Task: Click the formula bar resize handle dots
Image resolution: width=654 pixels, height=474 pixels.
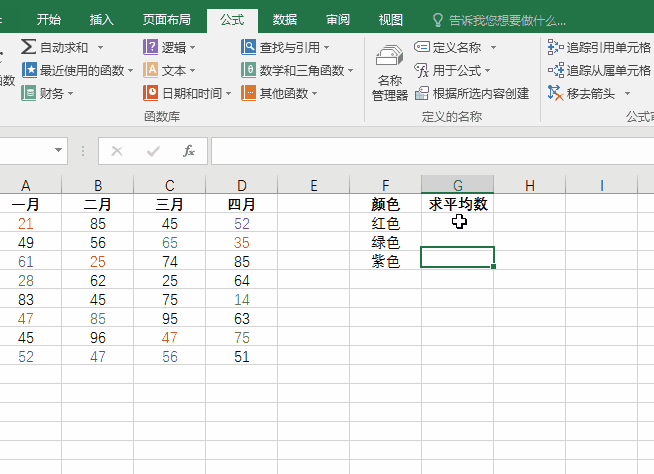Action: click(83, 151)
